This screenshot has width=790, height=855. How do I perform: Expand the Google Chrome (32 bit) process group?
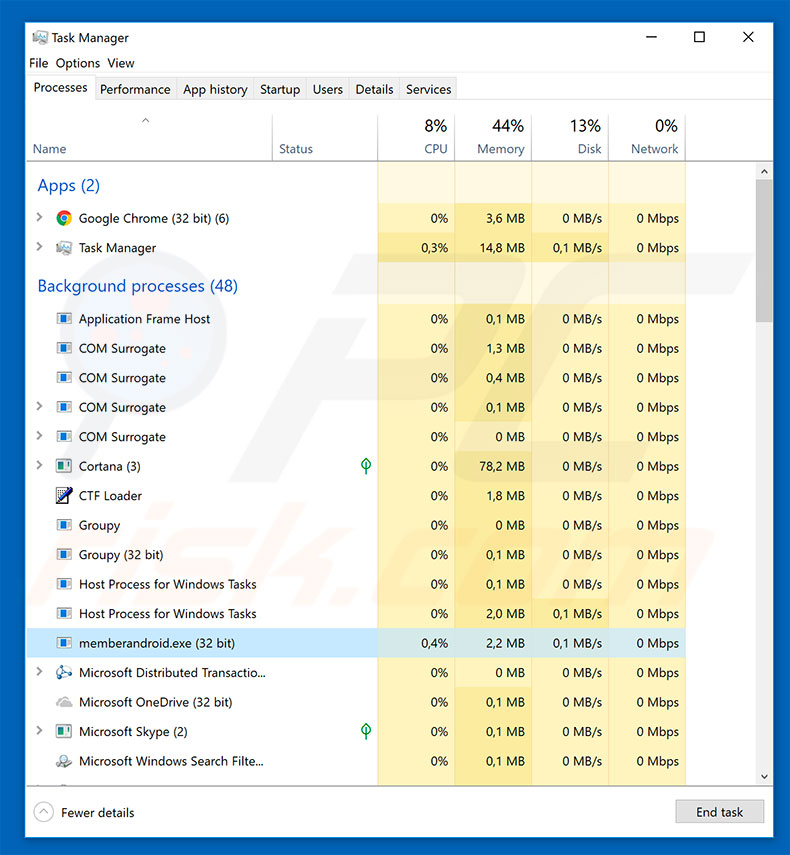(x=39, y=217)
